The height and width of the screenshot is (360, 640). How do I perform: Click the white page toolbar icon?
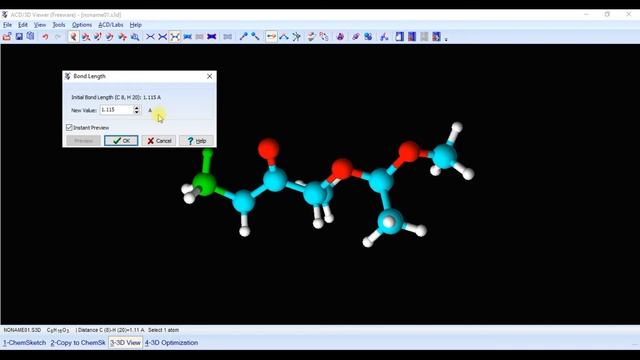(399, 37)
